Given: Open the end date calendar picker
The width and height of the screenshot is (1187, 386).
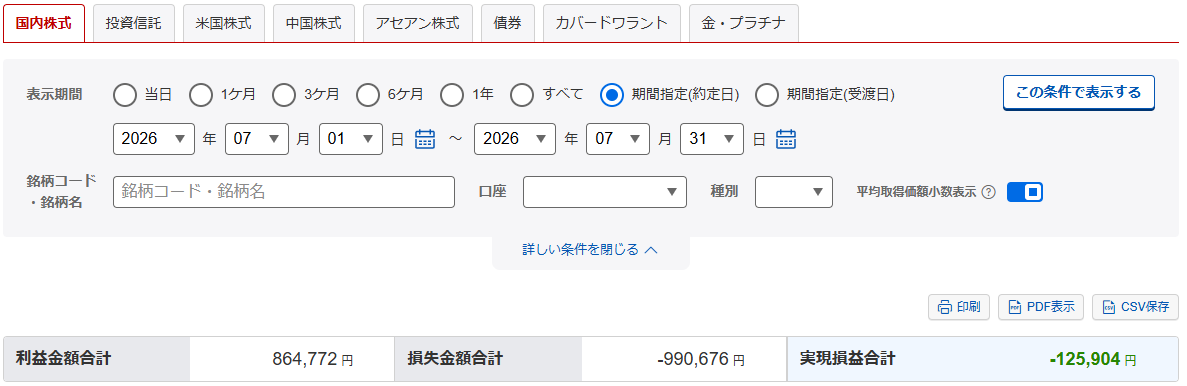Looking at the screenshot, I should tap(787, 139).
